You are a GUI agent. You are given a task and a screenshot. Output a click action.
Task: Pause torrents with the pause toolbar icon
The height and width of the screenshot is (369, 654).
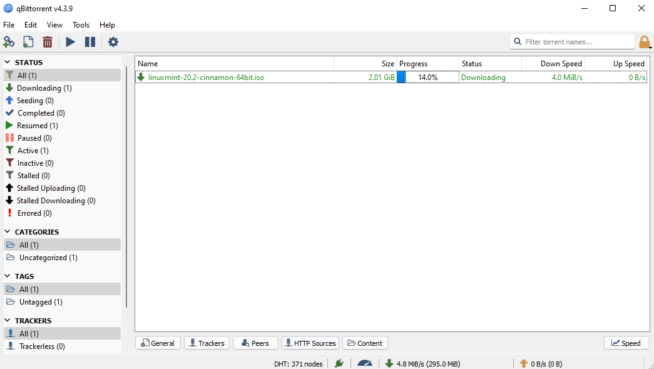(x=90, y=42)
